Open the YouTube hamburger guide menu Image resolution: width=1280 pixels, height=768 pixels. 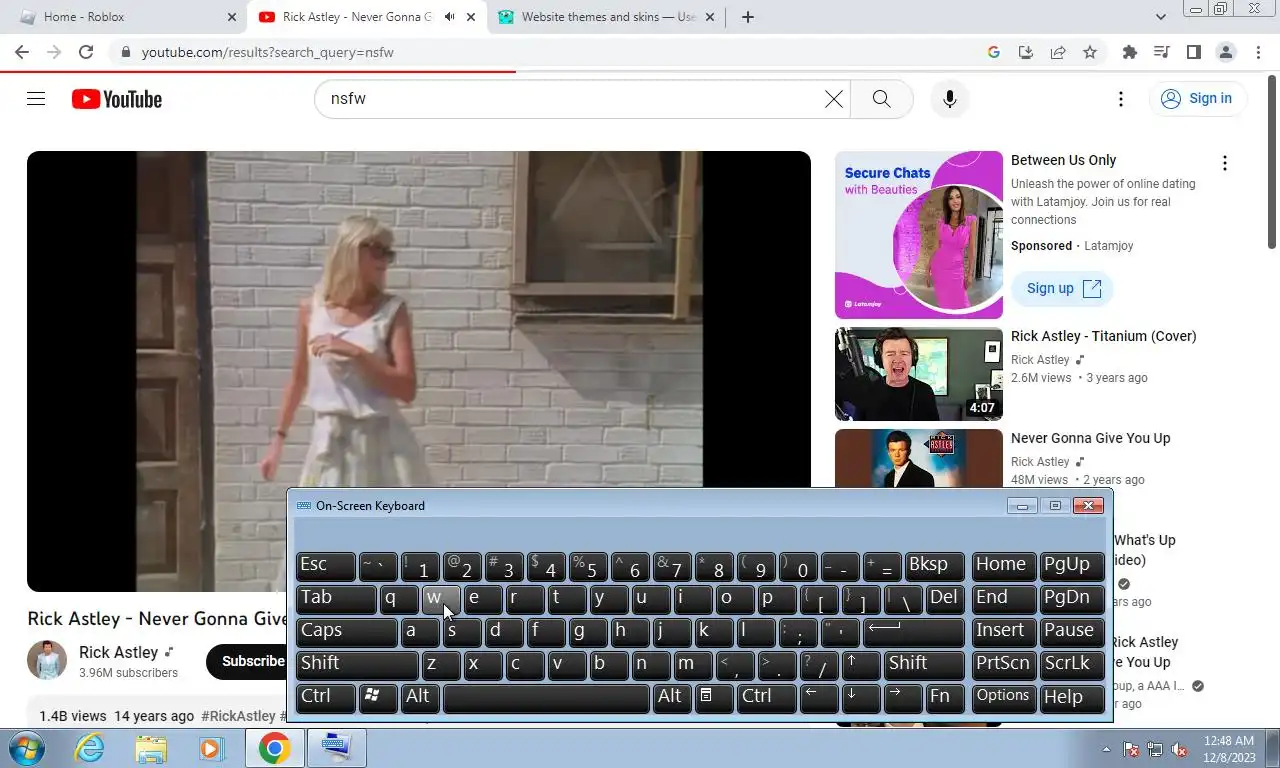pyautogui.click(x=36, y=98)
